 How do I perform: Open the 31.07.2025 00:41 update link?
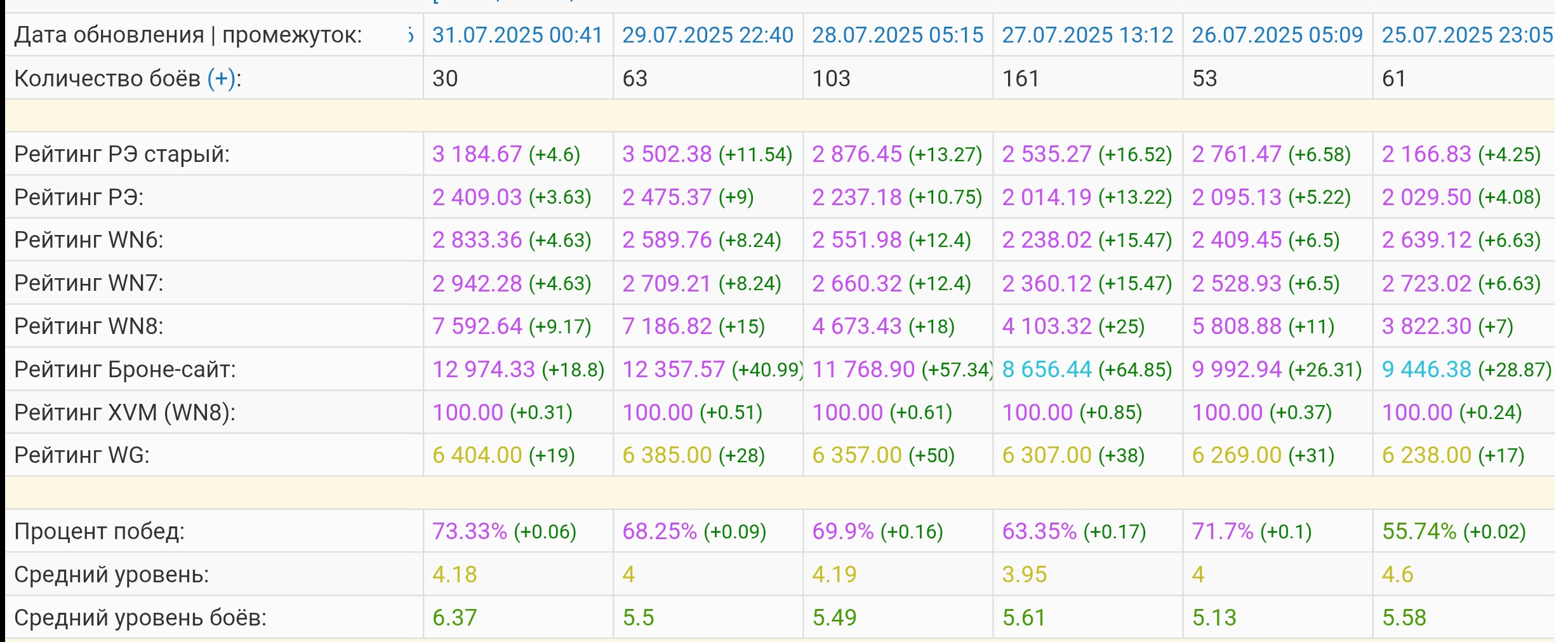tap(517, 35)
